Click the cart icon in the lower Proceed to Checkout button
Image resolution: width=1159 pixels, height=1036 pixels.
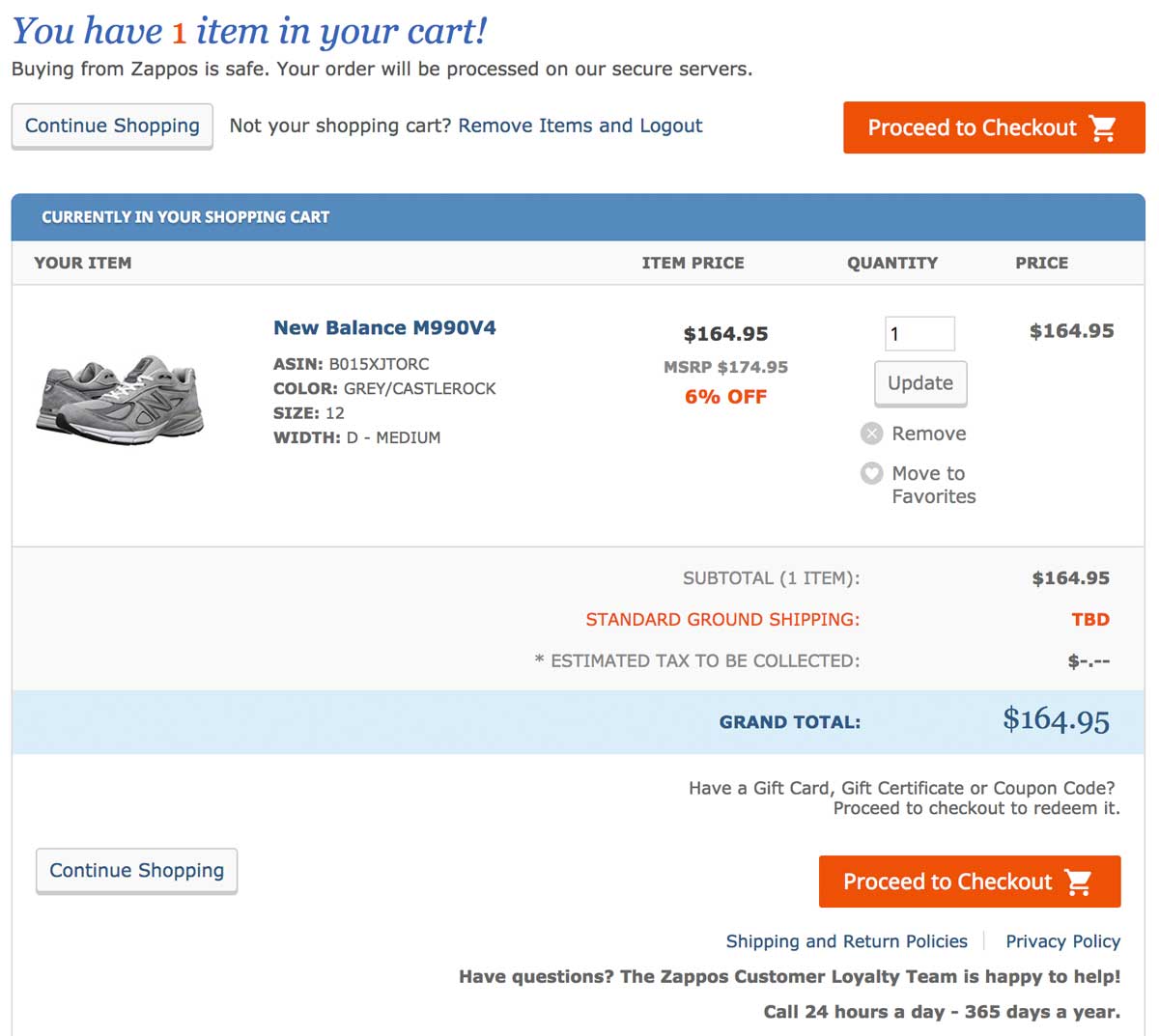coord(1078,882)
